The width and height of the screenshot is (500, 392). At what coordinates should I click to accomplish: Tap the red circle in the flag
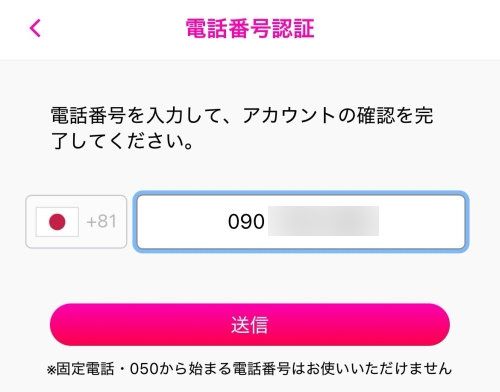(x=57, y=222)
